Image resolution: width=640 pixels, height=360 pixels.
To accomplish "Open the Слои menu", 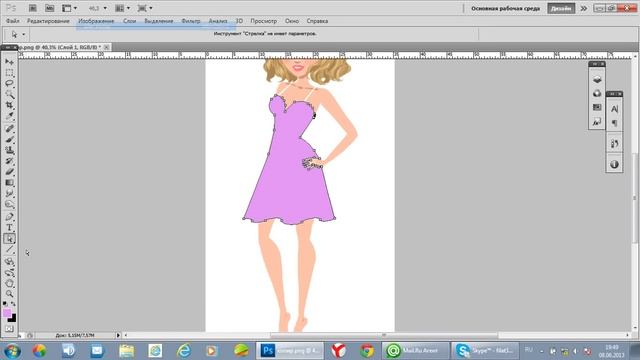I will pyautogui.click(x=129, y=21).
